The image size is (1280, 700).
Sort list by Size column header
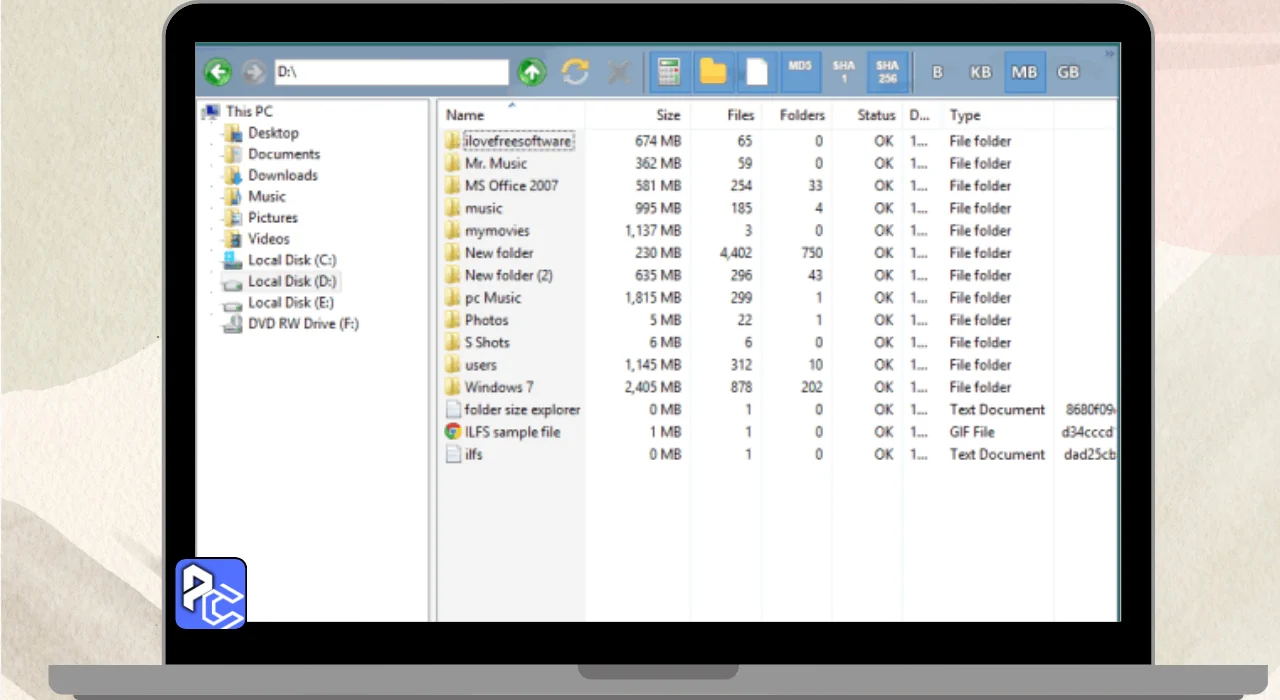[668, 115]
